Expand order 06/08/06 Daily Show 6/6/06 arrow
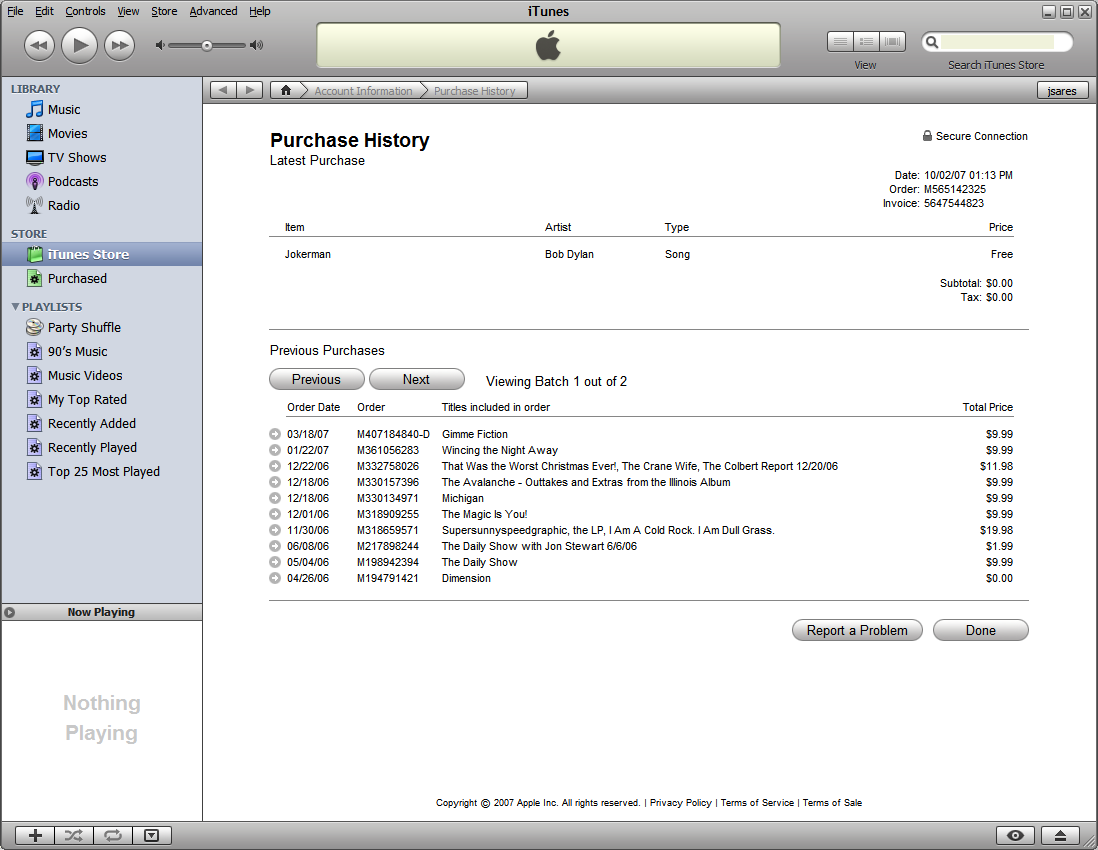The image size is (1098, 850). (x=274, y=546)
